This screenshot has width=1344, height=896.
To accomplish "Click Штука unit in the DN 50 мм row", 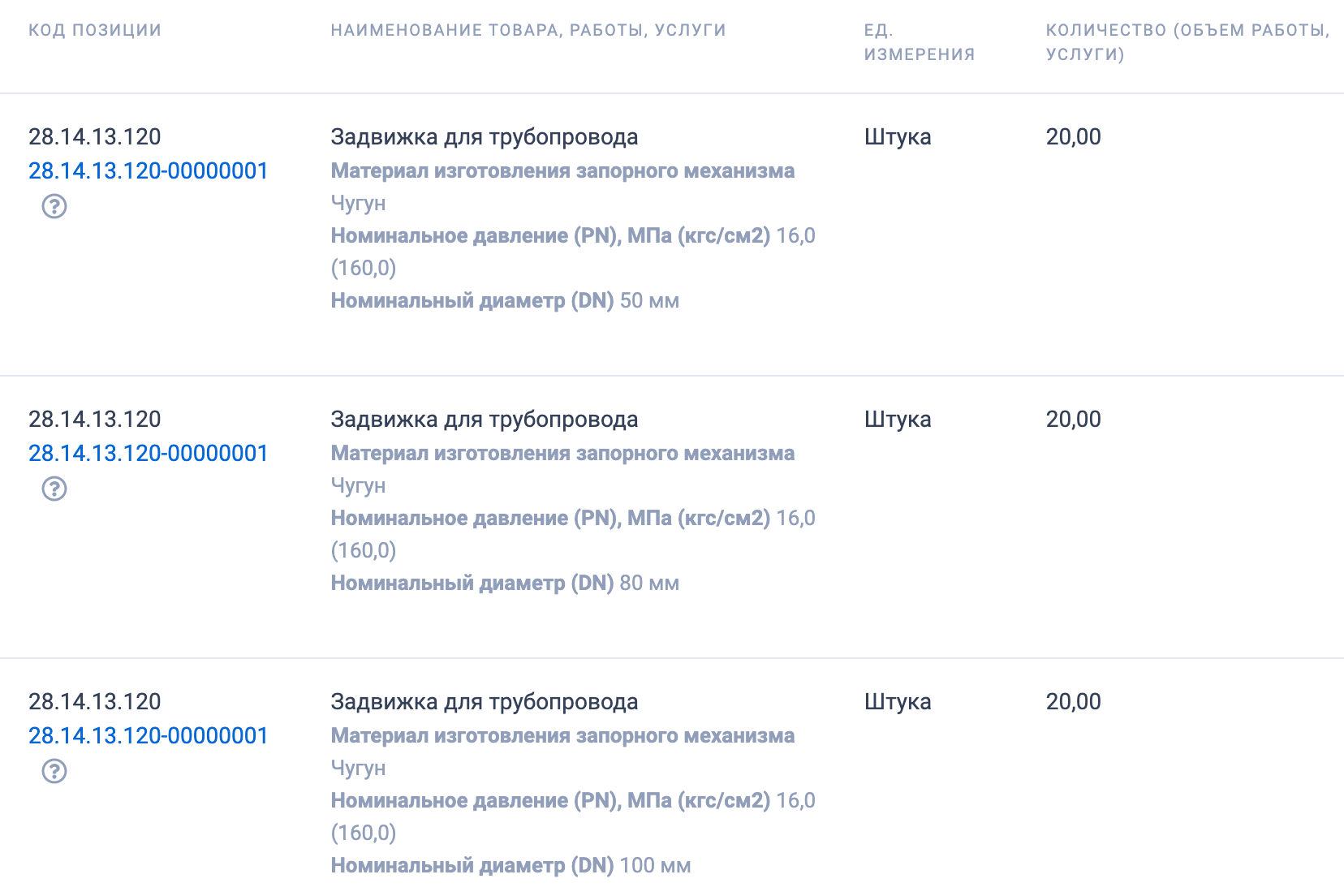I will [x=898, y=136].
